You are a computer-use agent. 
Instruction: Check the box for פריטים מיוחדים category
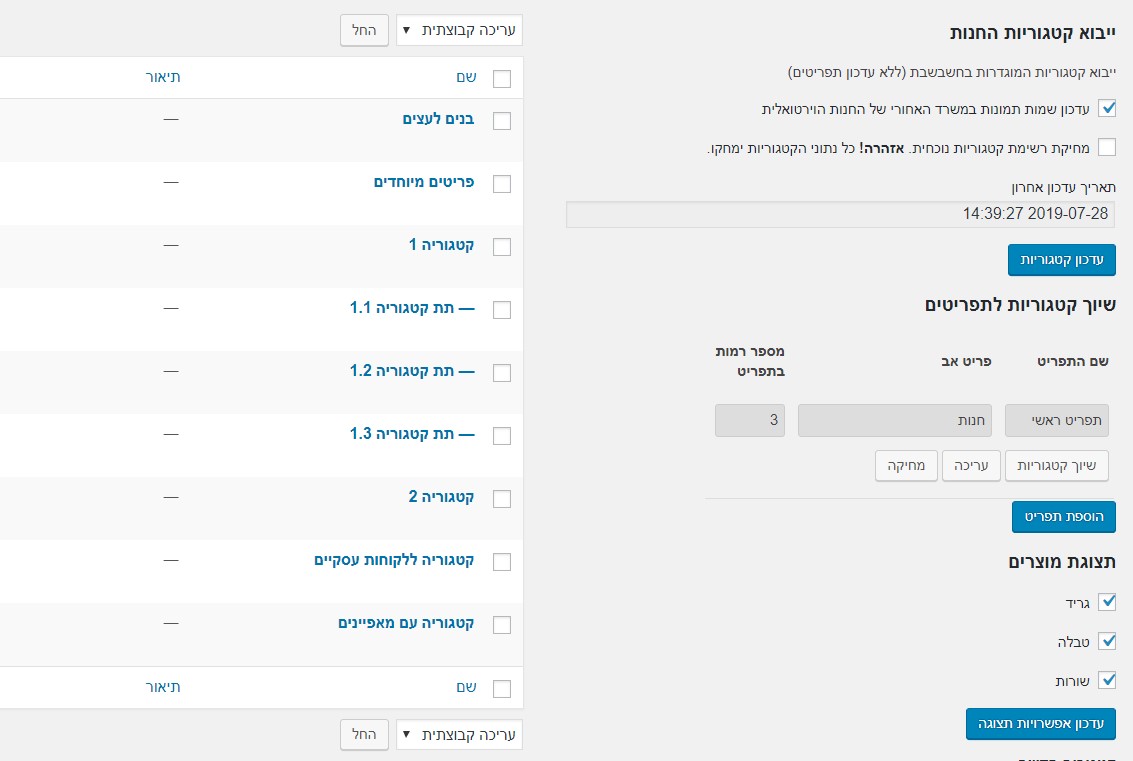click(501, 184)
